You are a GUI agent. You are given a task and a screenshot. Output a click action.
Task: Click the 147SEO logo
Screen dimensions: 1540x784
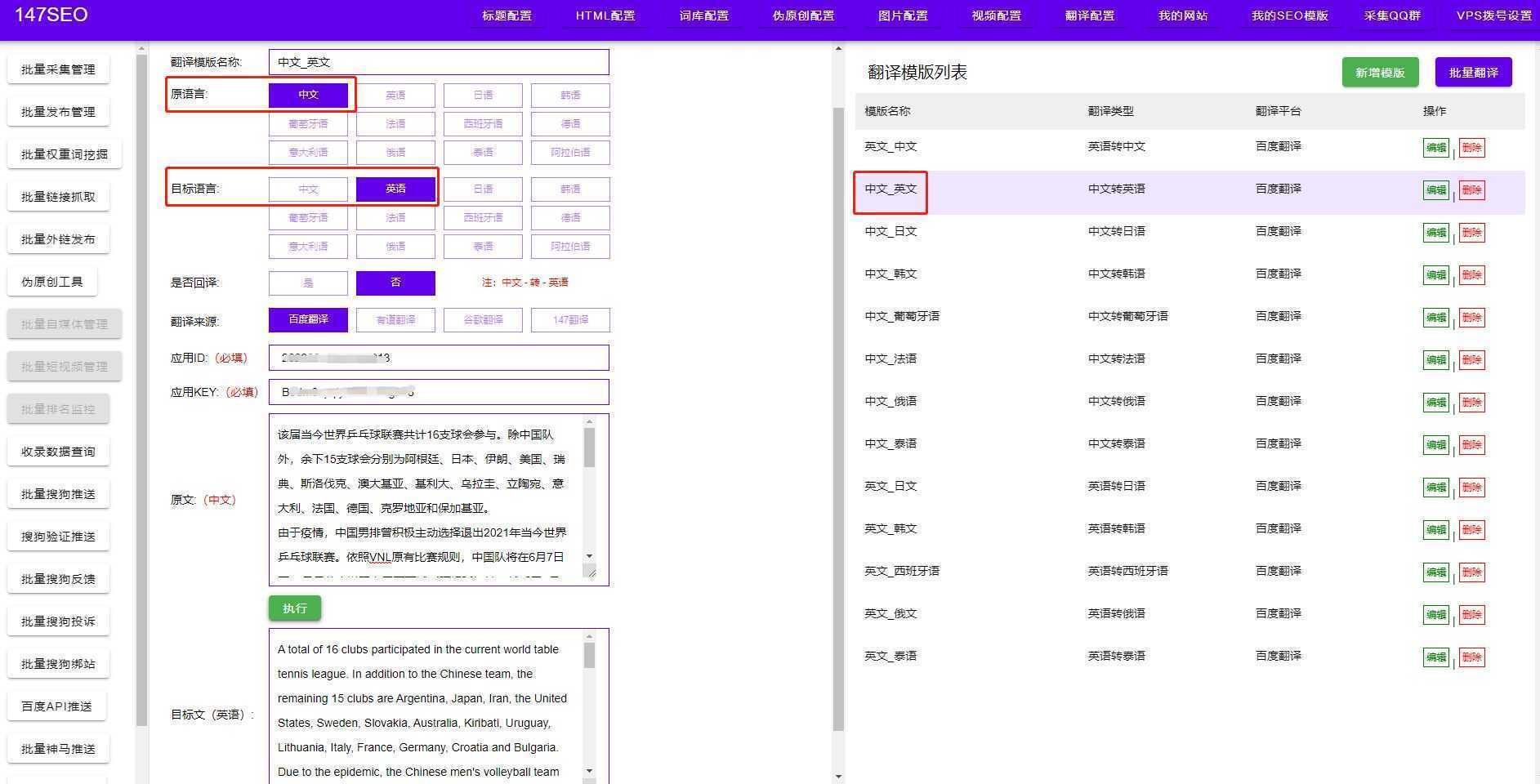click(51, 15)
